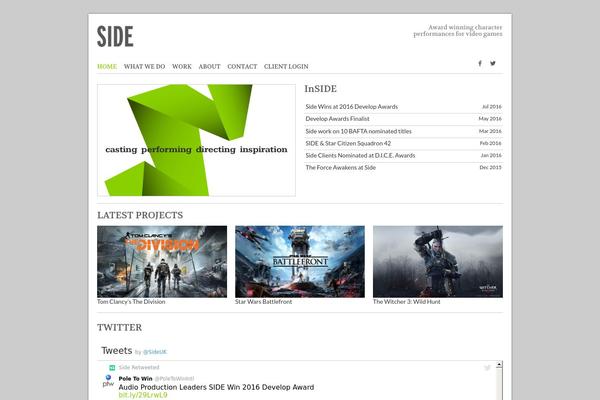This screenshot has height=400, width=600.
Task: Open Develop Awards Finalist article
Action: pos(338,119)
